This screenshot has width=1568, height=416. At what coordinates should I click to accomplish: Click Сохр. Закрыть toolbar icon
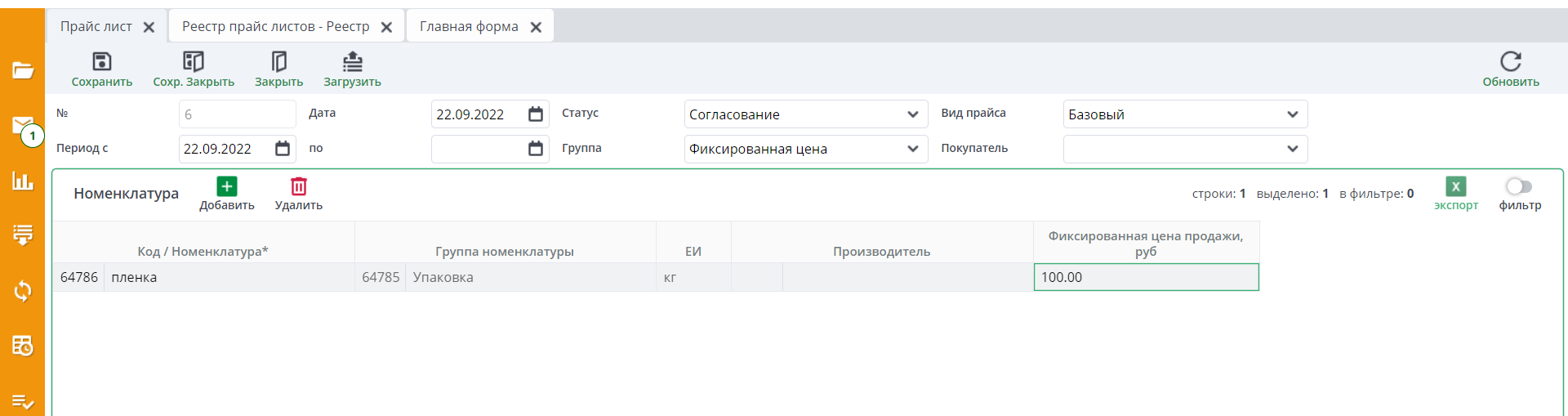(x=194, y=62)
